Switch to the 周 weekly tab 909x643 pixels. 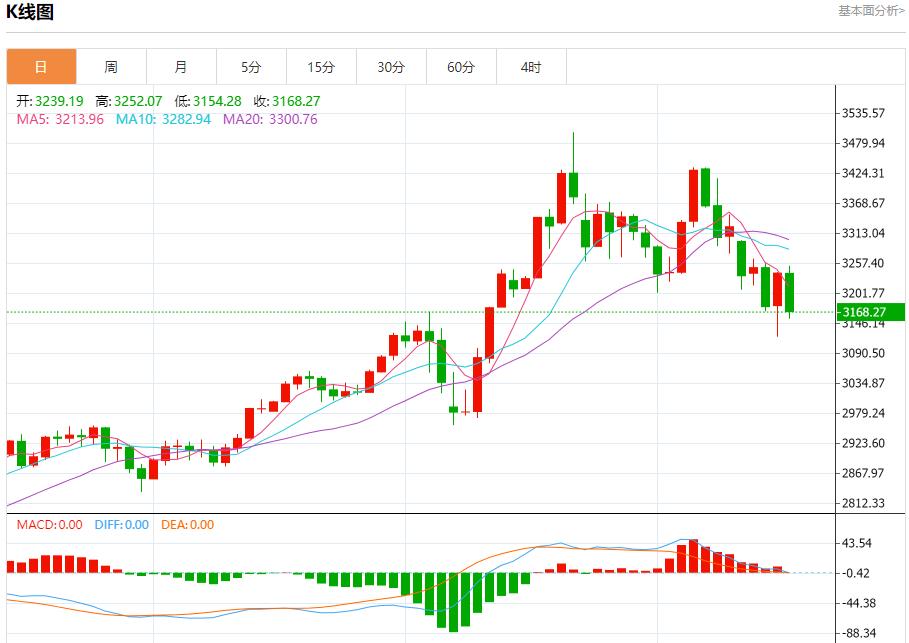pyautogui.click(x=111, y=67)
